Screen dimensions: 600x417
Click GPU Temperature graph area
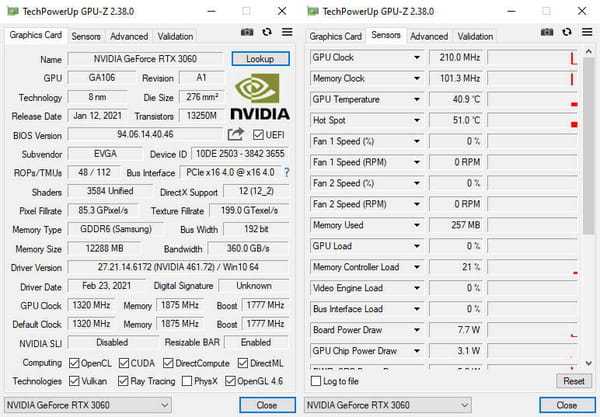532,99
